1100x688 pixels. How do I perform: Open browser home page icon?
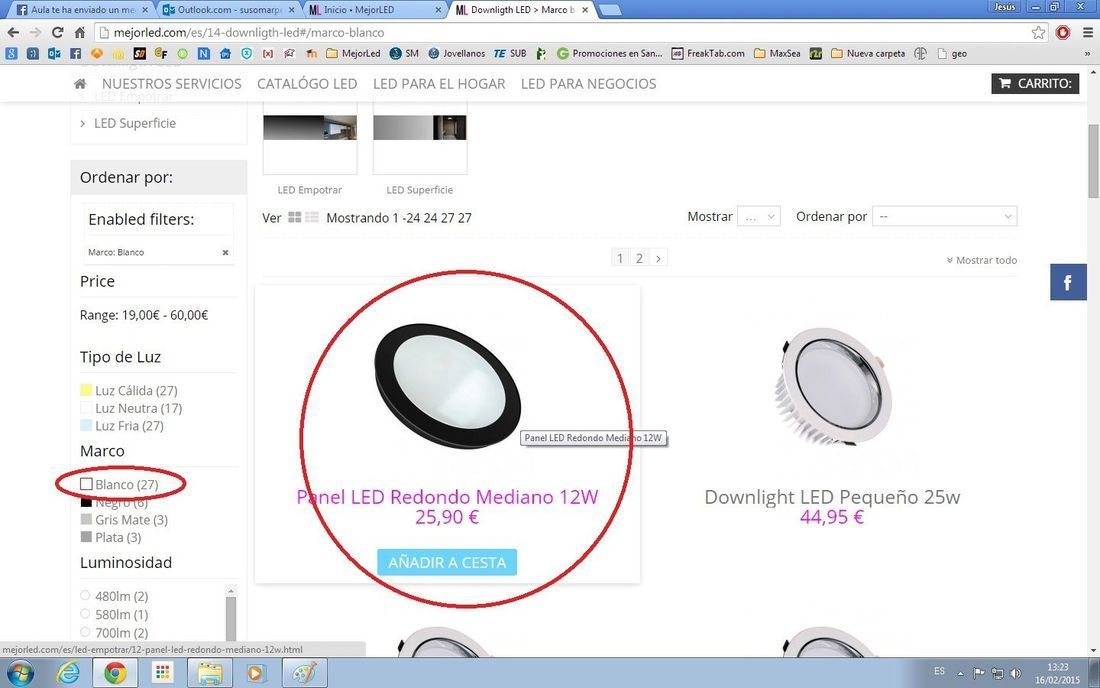click(x=80, y=32)
